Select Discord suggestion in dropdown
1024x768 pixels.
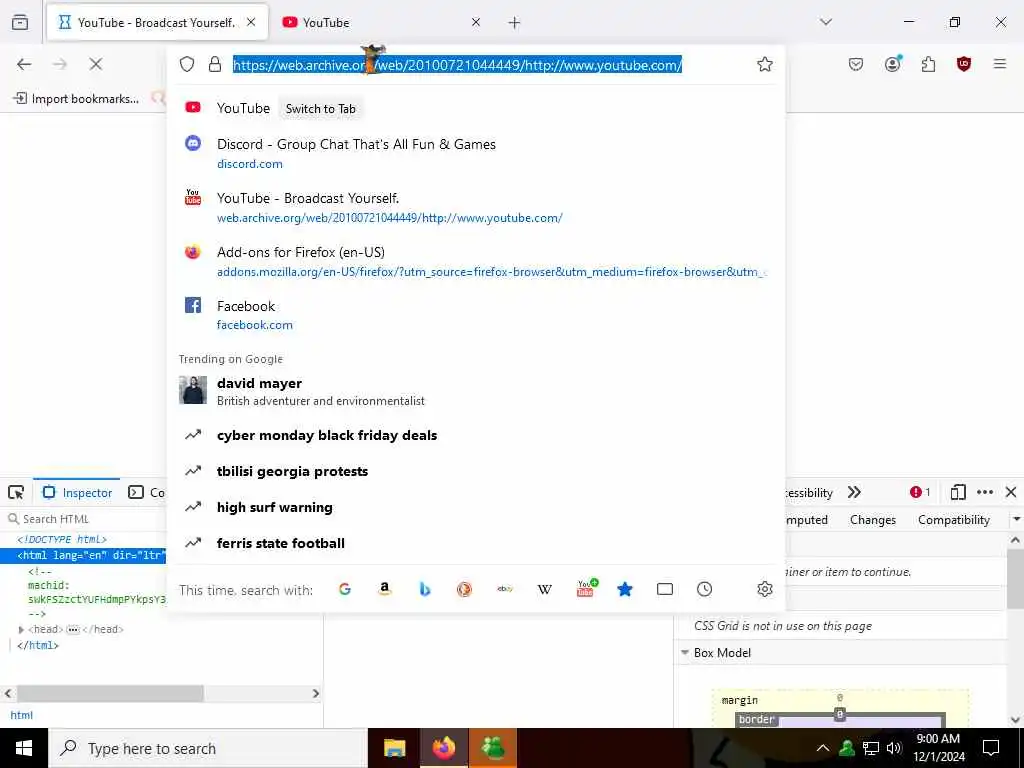click(476, 153)
